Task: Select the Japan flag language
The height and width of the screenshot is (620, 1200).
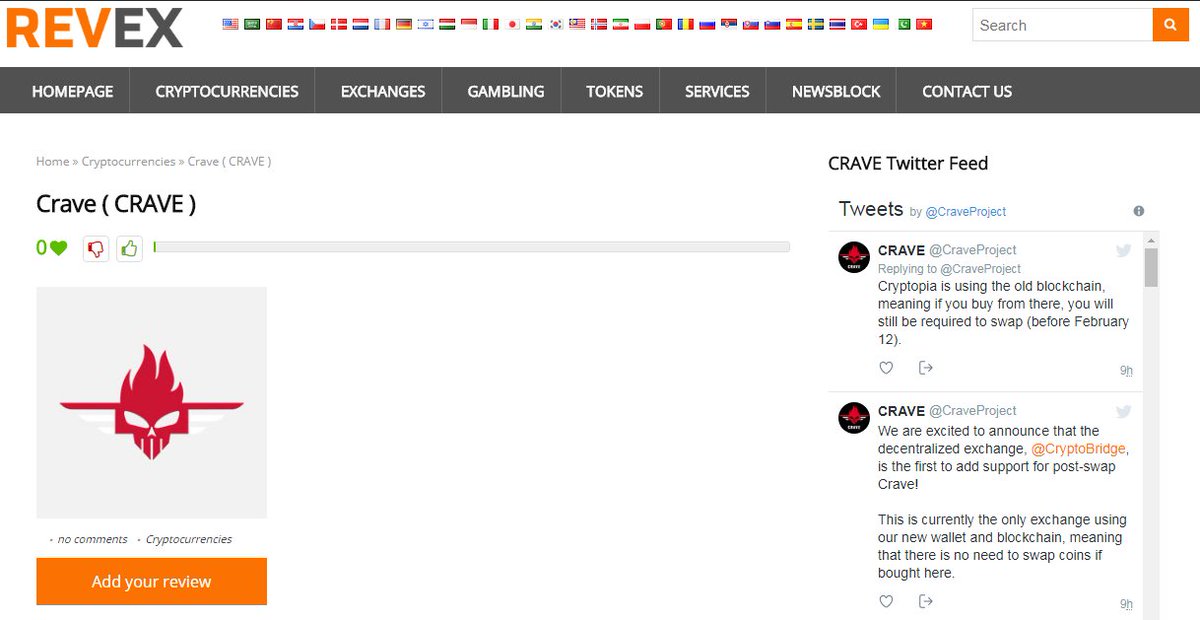Action: click(512, 24)
